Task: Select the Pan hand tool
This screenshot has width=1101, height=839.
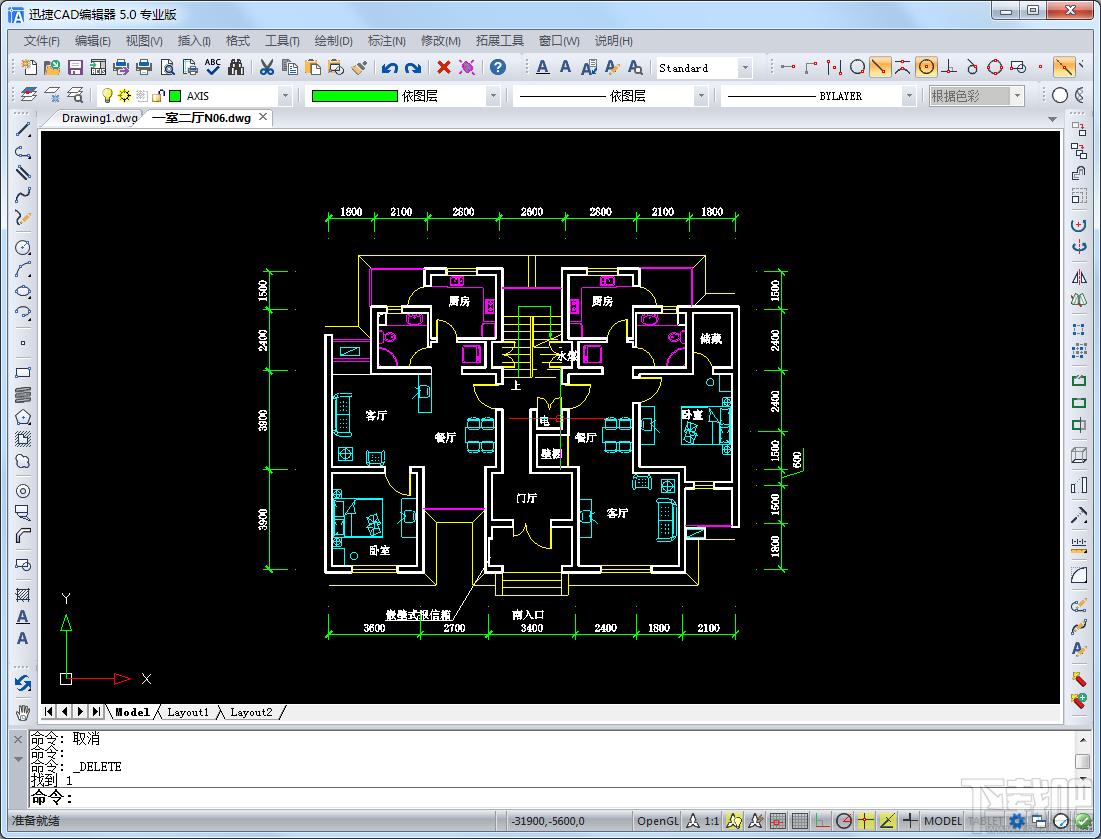Action: pos(23,713)
